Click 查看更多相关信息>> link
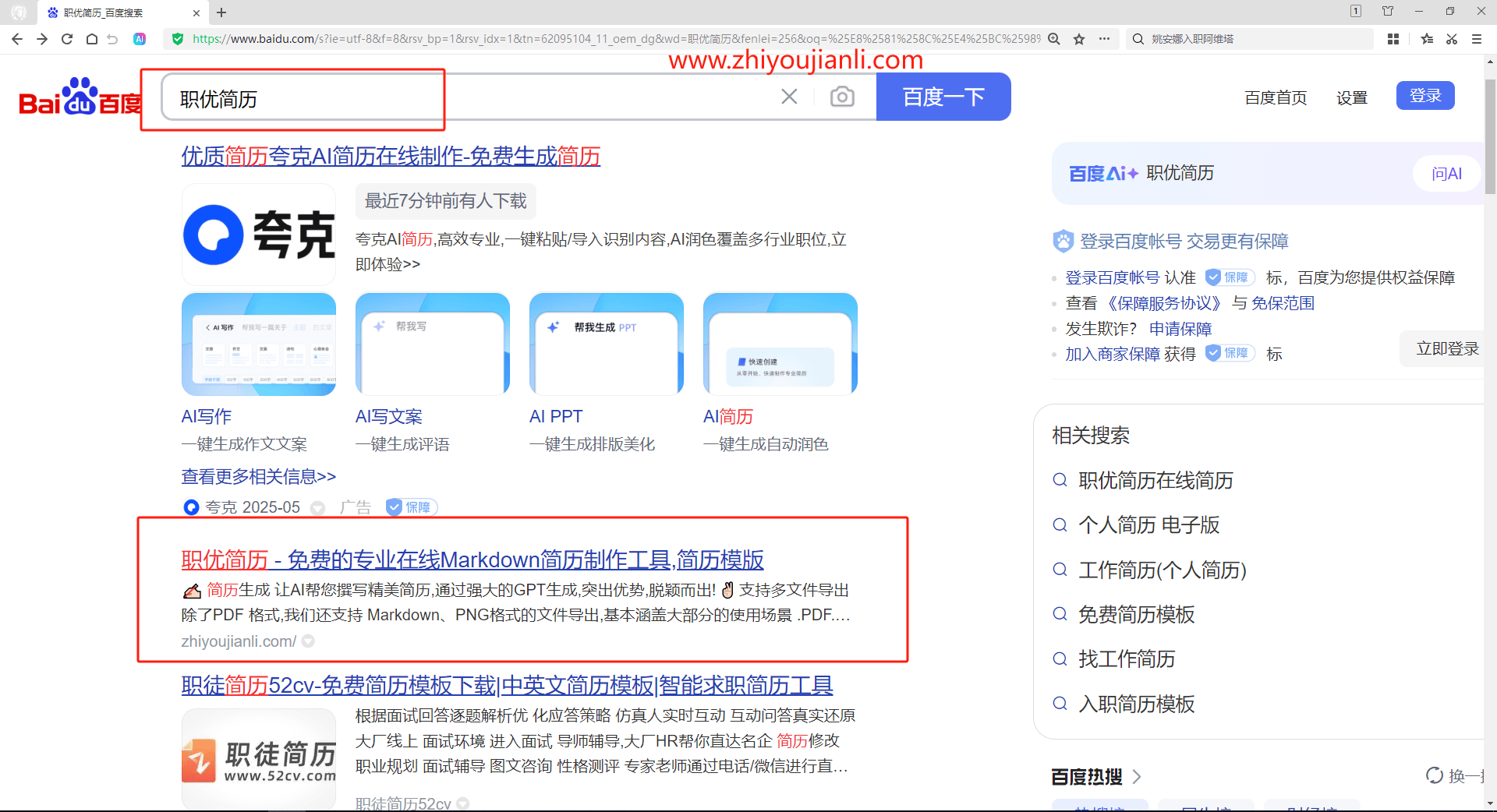 tap(259, 476)
